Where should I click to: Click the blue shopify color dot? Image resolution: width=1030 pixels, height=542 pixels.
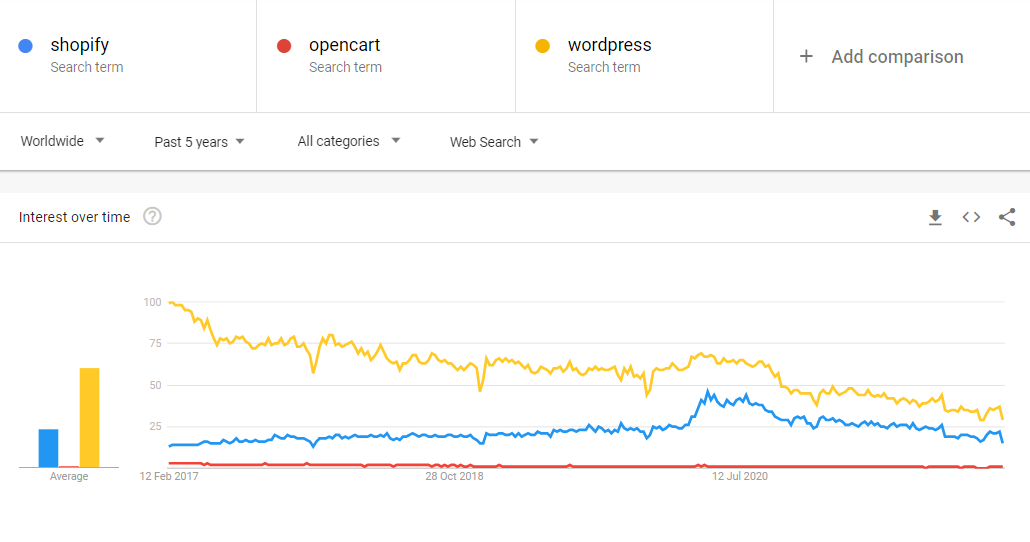point(26,46)
